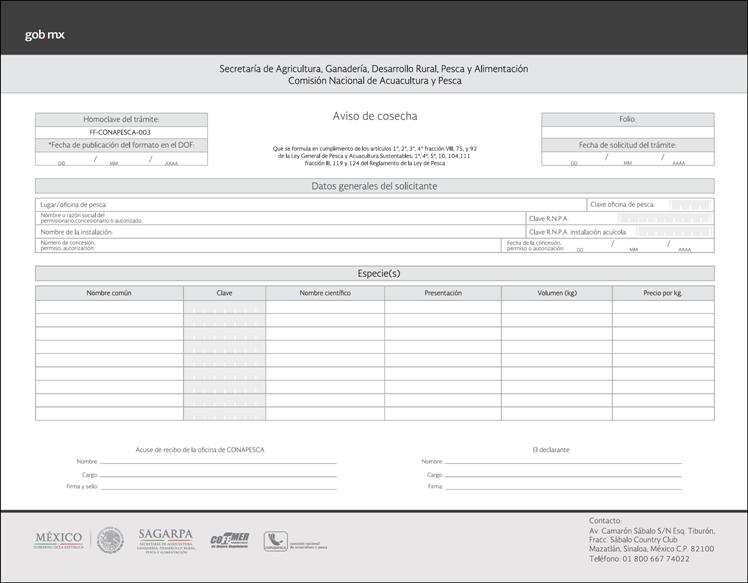This screenshot has height=583, width=748.
Task: Click the 'El declarante' label
Action: tap(551, 449)
